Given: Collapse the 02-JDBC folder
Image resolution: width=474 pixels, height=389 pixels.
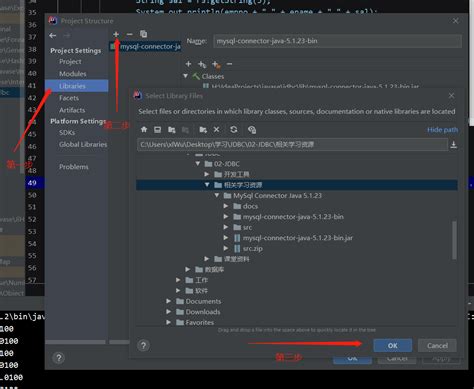Looking at the screenshot, I should tap(198, 164).
